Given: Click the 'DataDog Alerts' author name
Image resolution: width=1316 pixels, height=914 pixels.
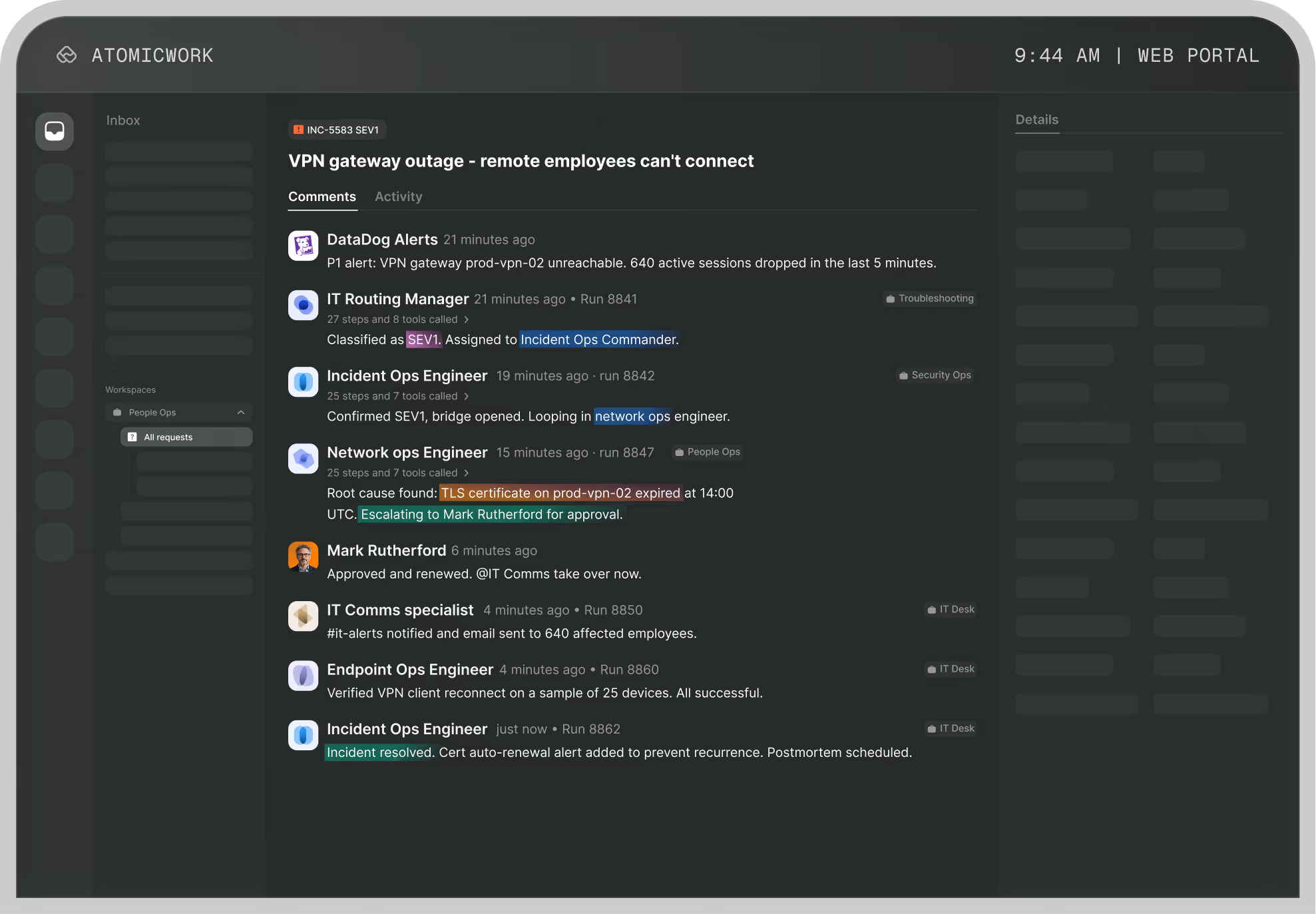Looking at the screenshot, I should pyautogui.click(x=382, y=240).
